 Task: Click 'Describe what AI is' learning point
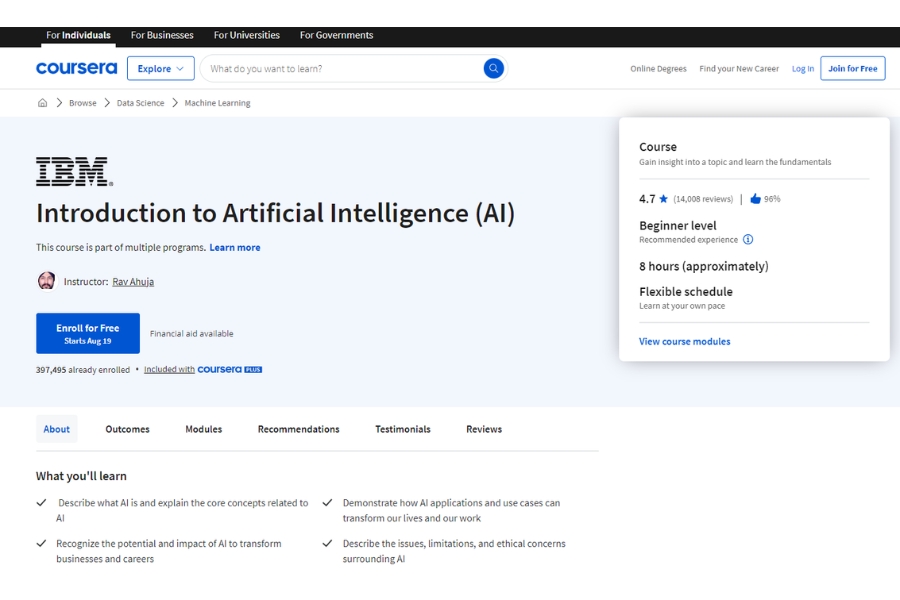[183, 510]
